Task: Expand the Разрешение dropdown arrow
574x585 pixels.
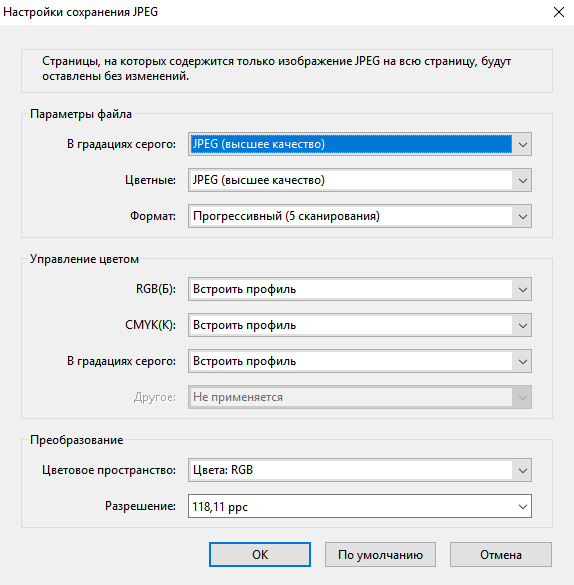Action: [523, 507]
